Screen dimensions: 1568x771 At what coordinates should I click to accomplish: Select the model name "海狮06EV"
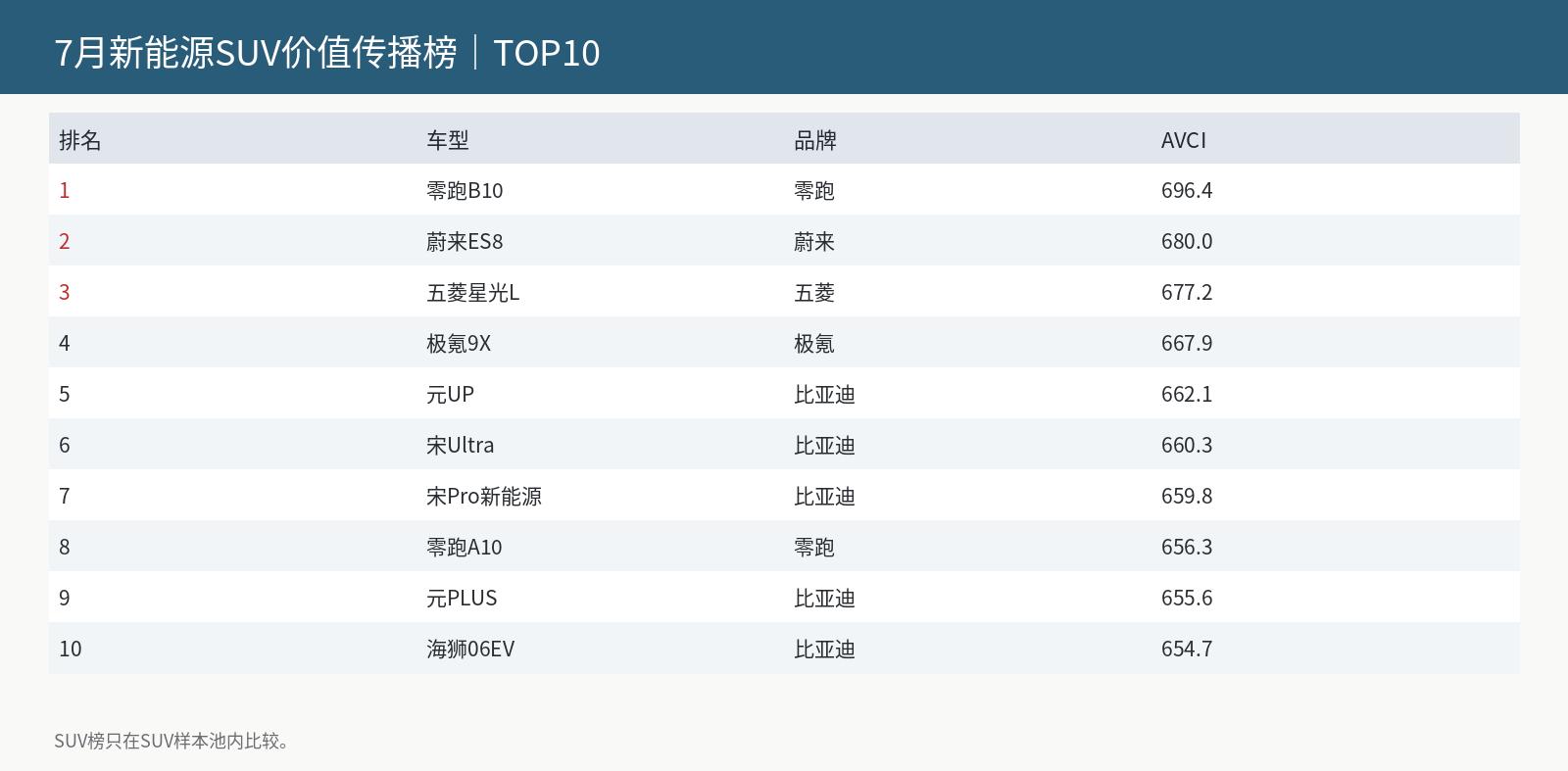[x=470, y=649]
